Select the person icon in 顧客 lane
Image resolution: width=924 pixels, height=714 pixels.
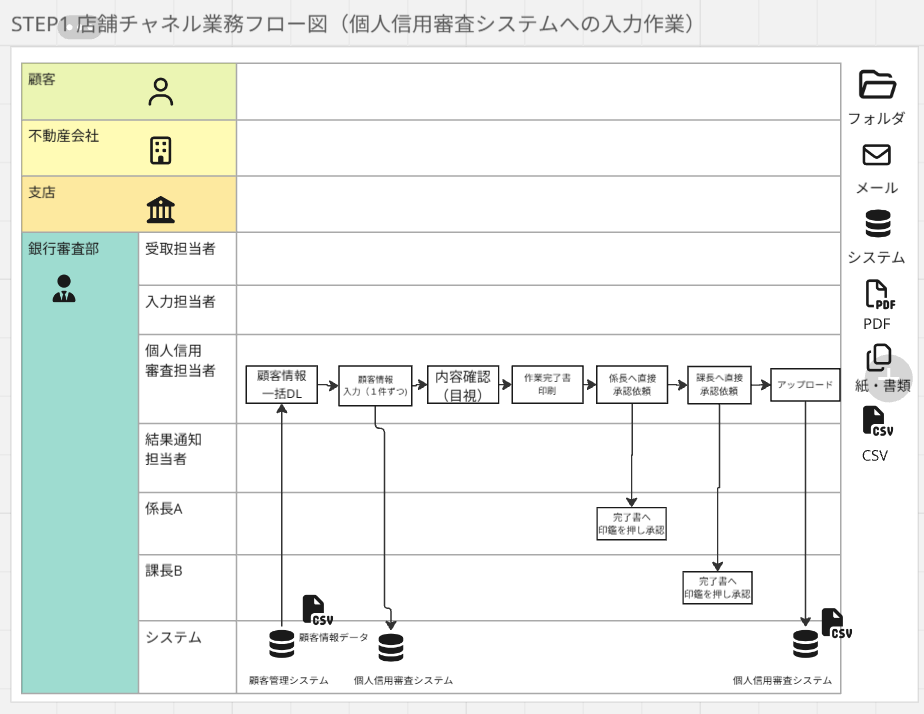pyautogui.click(x=160, y=92)
